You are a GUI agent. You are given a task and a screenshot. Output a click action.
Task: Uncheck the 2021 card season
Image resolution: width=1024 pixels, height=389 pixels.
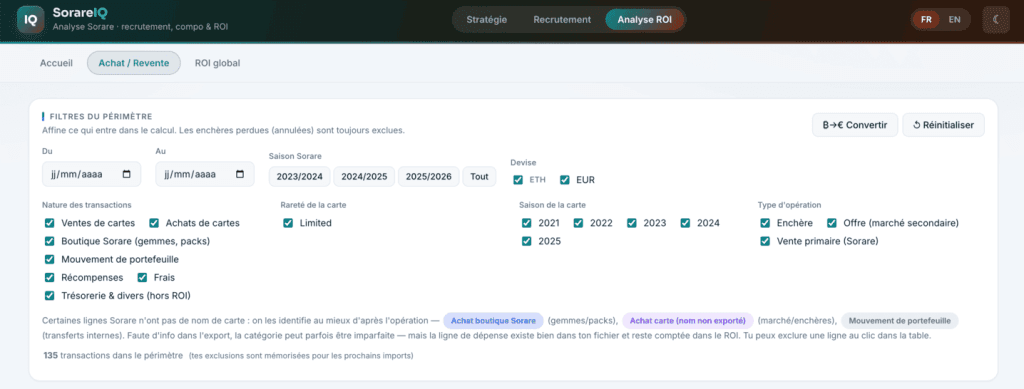(x=527, y=223)
